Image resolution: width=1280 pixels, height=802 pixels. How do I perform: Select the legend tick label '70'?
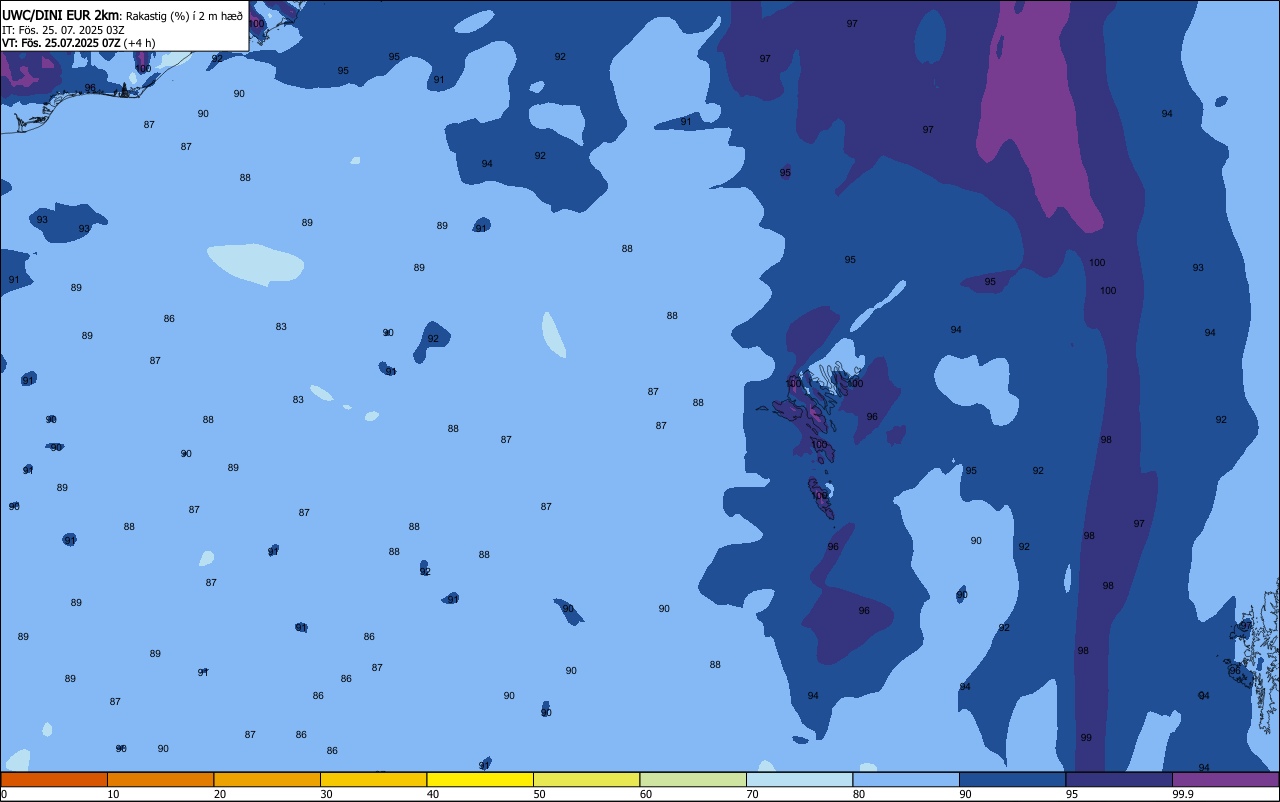pos(752,794)
